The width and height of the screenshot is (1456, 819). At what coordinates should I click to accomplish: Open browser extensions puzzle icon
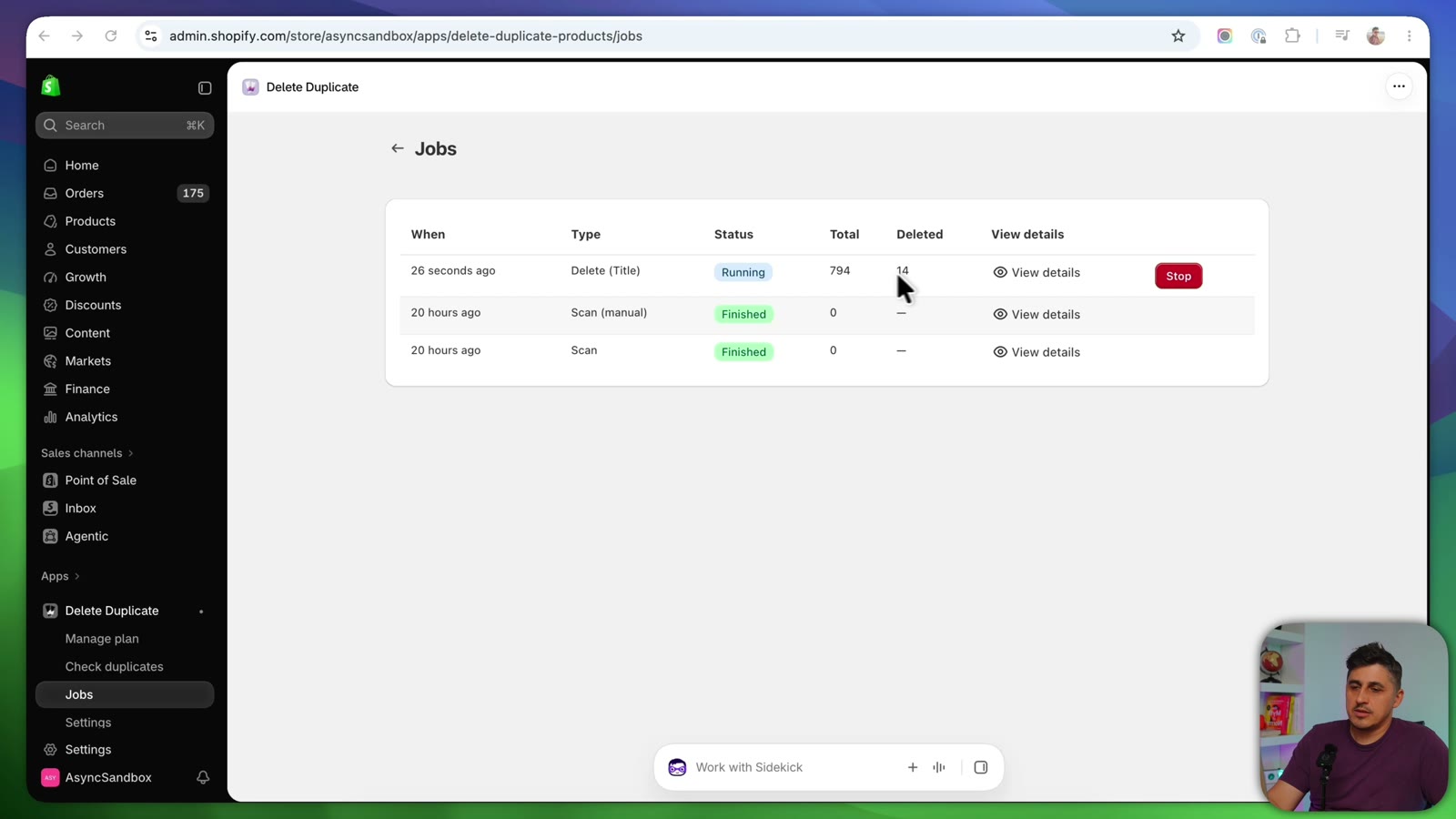(x=1292, y=36)
